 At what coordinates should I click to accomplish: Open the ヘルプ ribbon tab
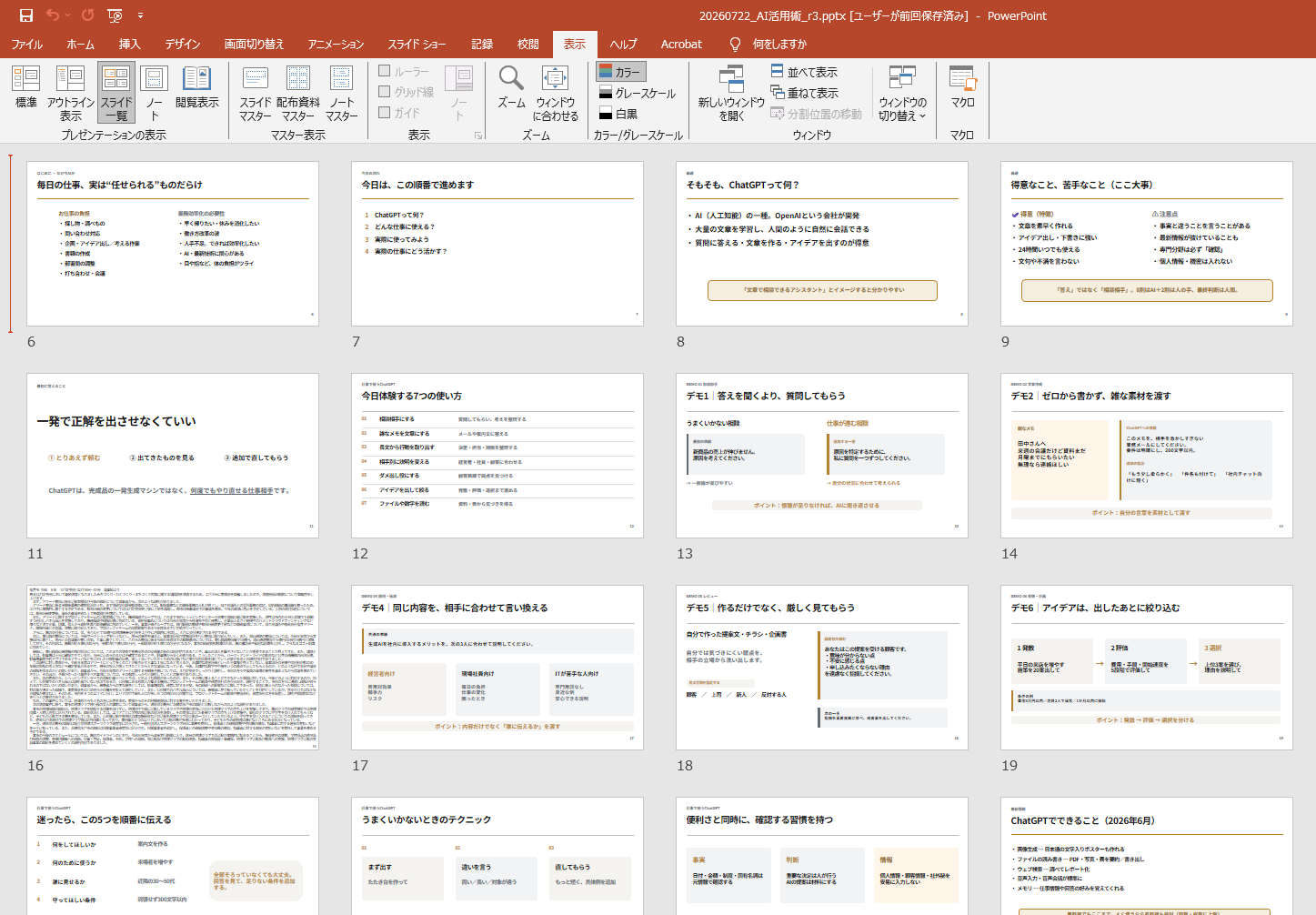[x=623, y=44]
